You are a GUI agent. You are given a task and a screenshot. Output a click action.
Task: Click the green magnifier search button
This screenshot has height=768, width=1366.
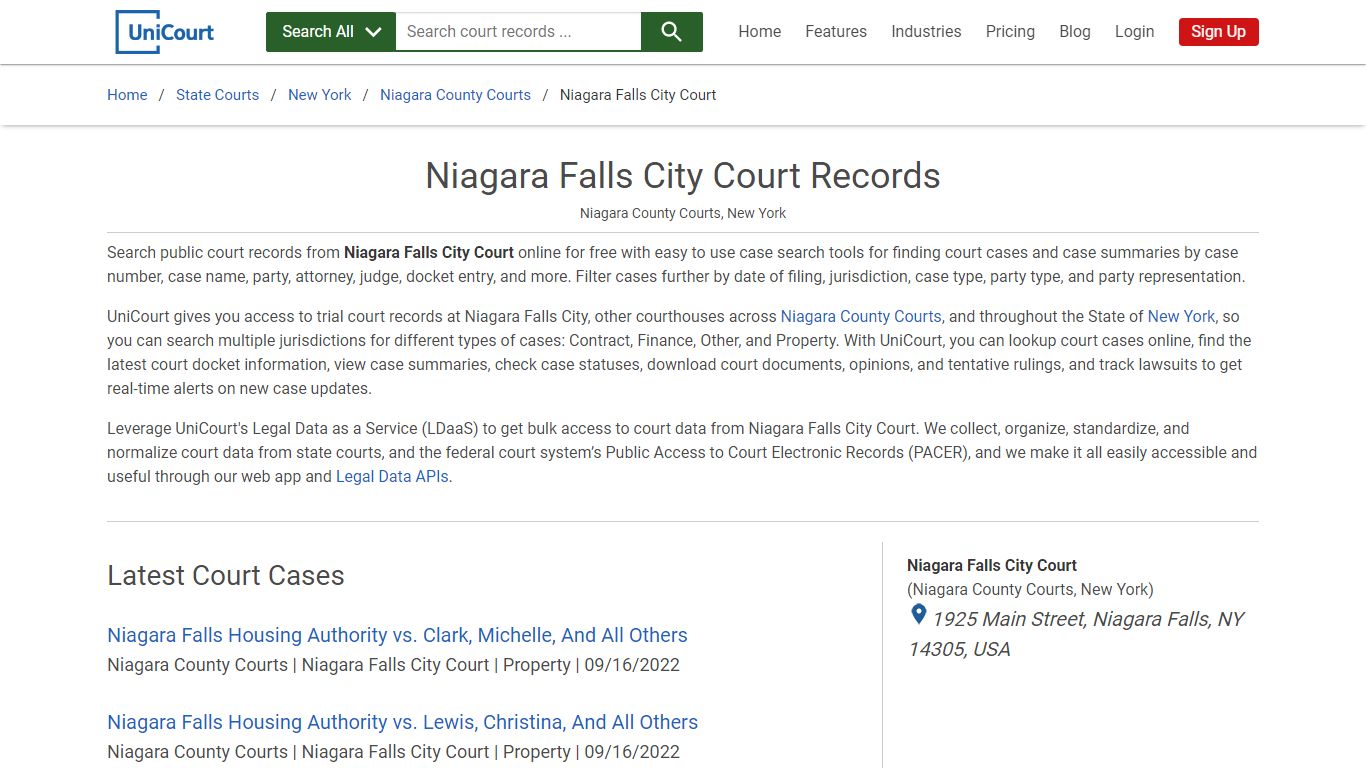(671, 32)
